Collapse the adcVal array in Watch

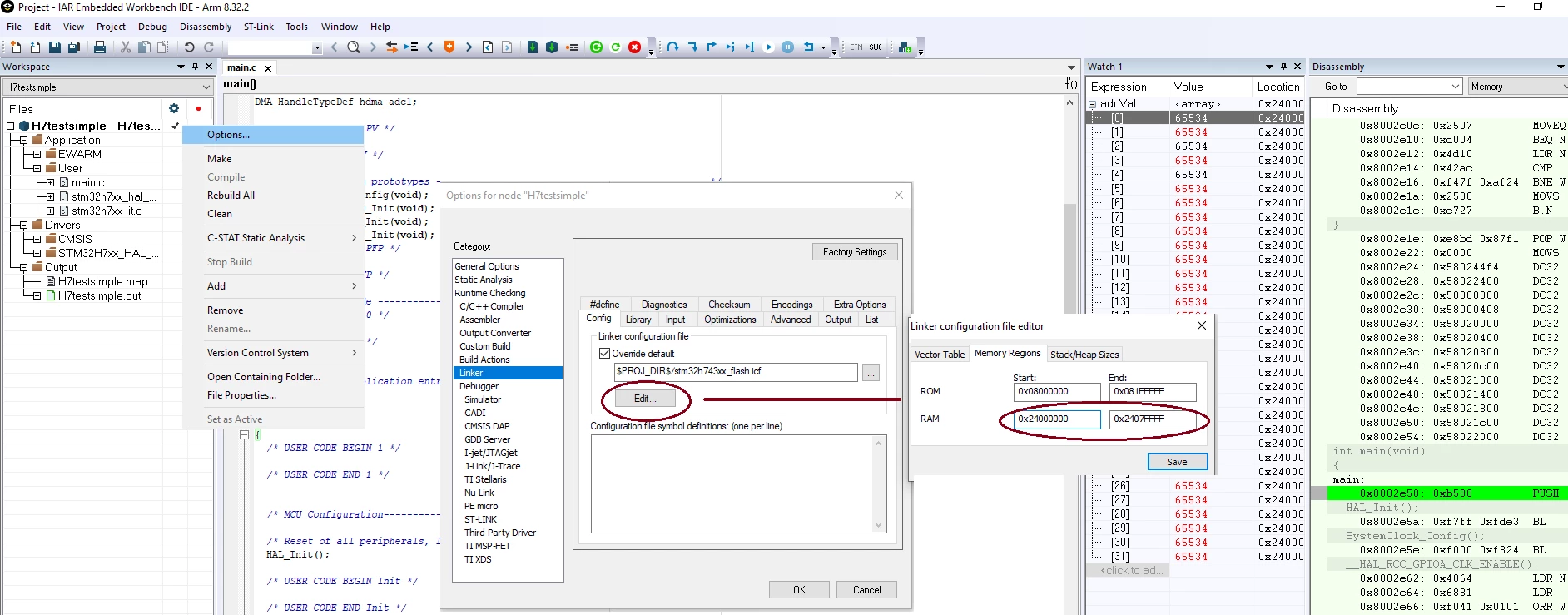tap(1093, 104)
